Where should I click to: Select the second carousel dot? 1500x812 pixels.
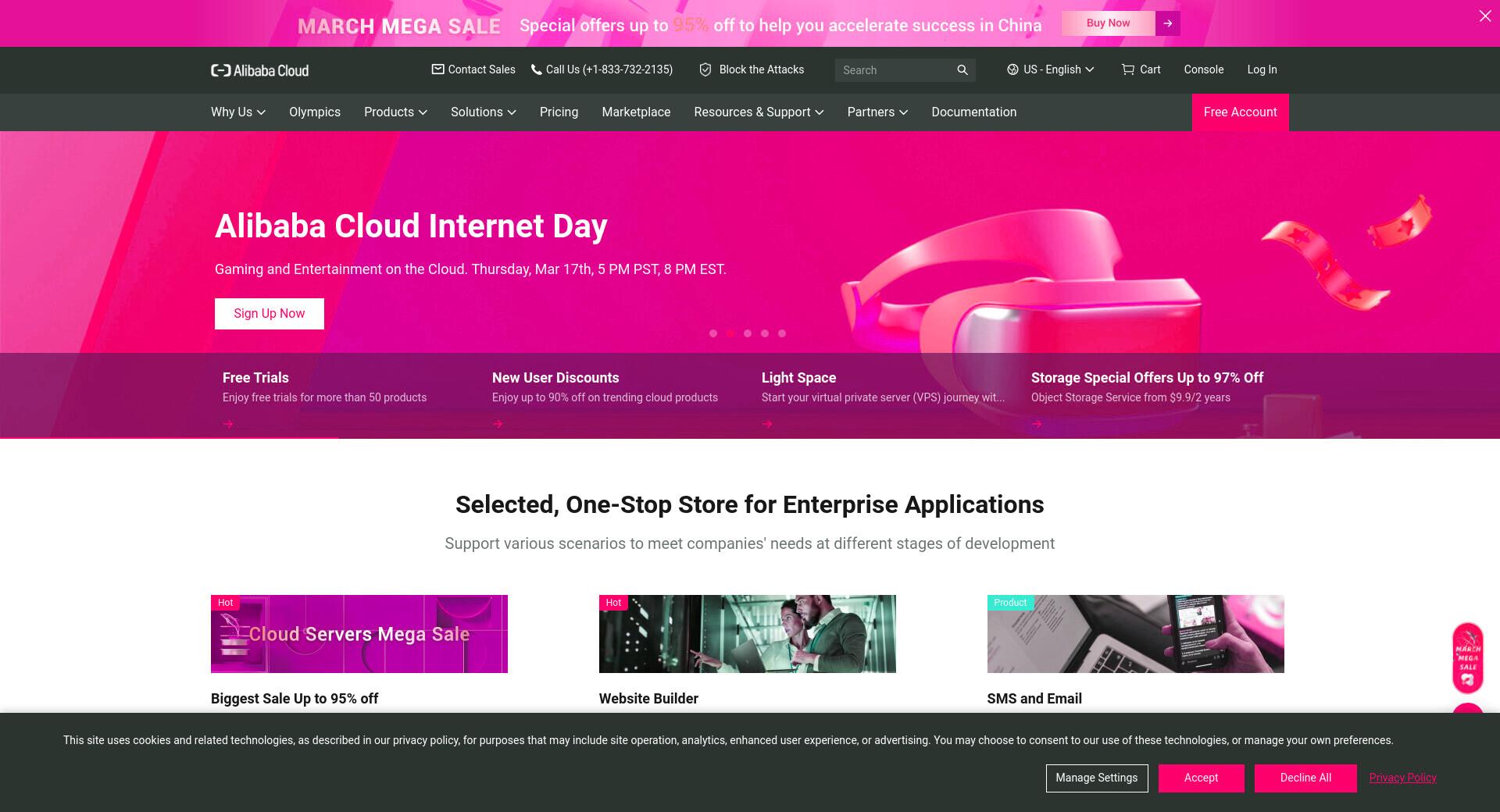point(730,333)
